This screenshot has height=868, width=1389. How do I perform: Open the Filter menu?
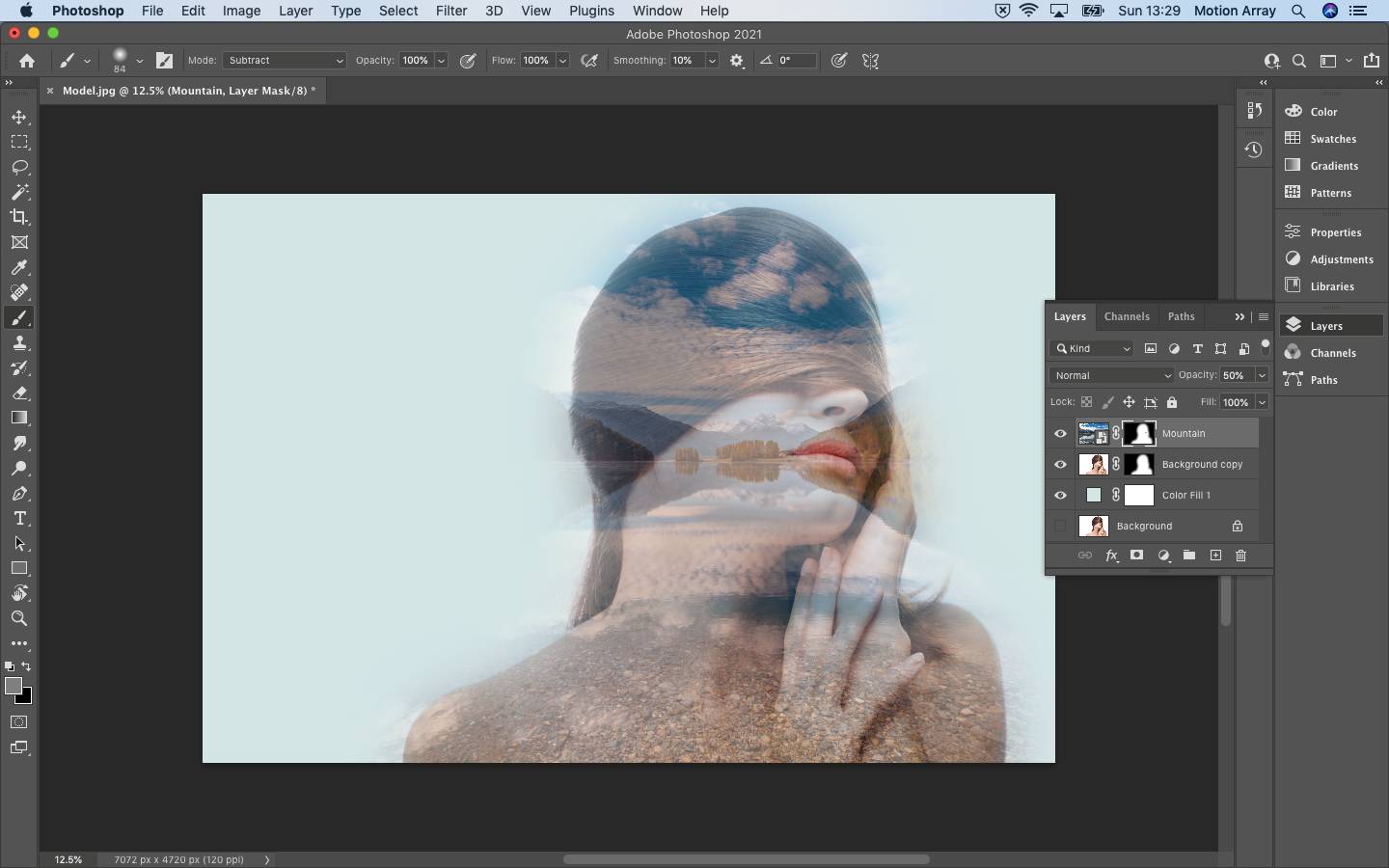coord(452,11)
